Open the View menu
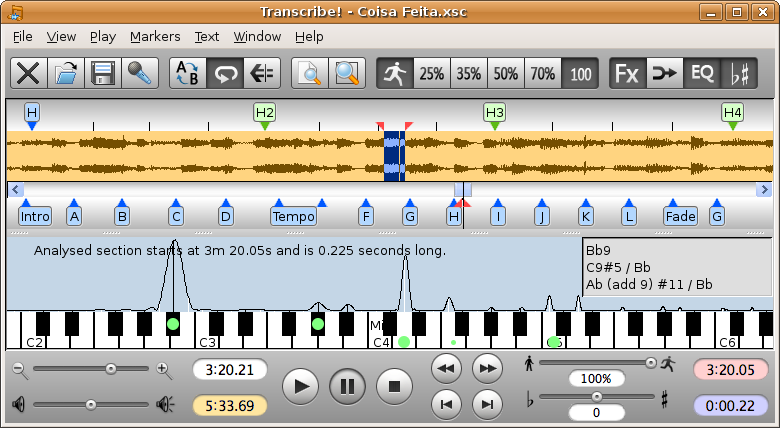Image resolution: width=780 pixels, height=428 pixels. [x=61, y=37]
